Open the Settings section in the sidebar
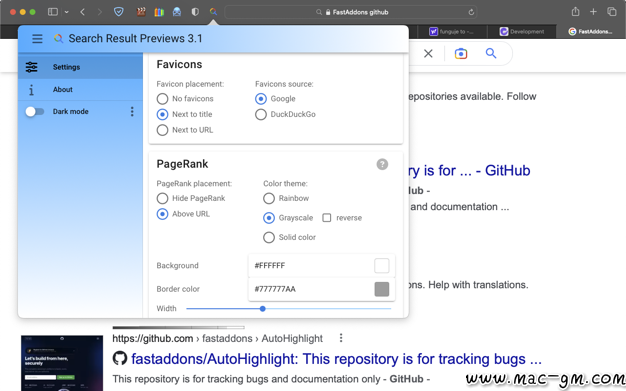This screenshot has height=391, width=626. point(80,67)
